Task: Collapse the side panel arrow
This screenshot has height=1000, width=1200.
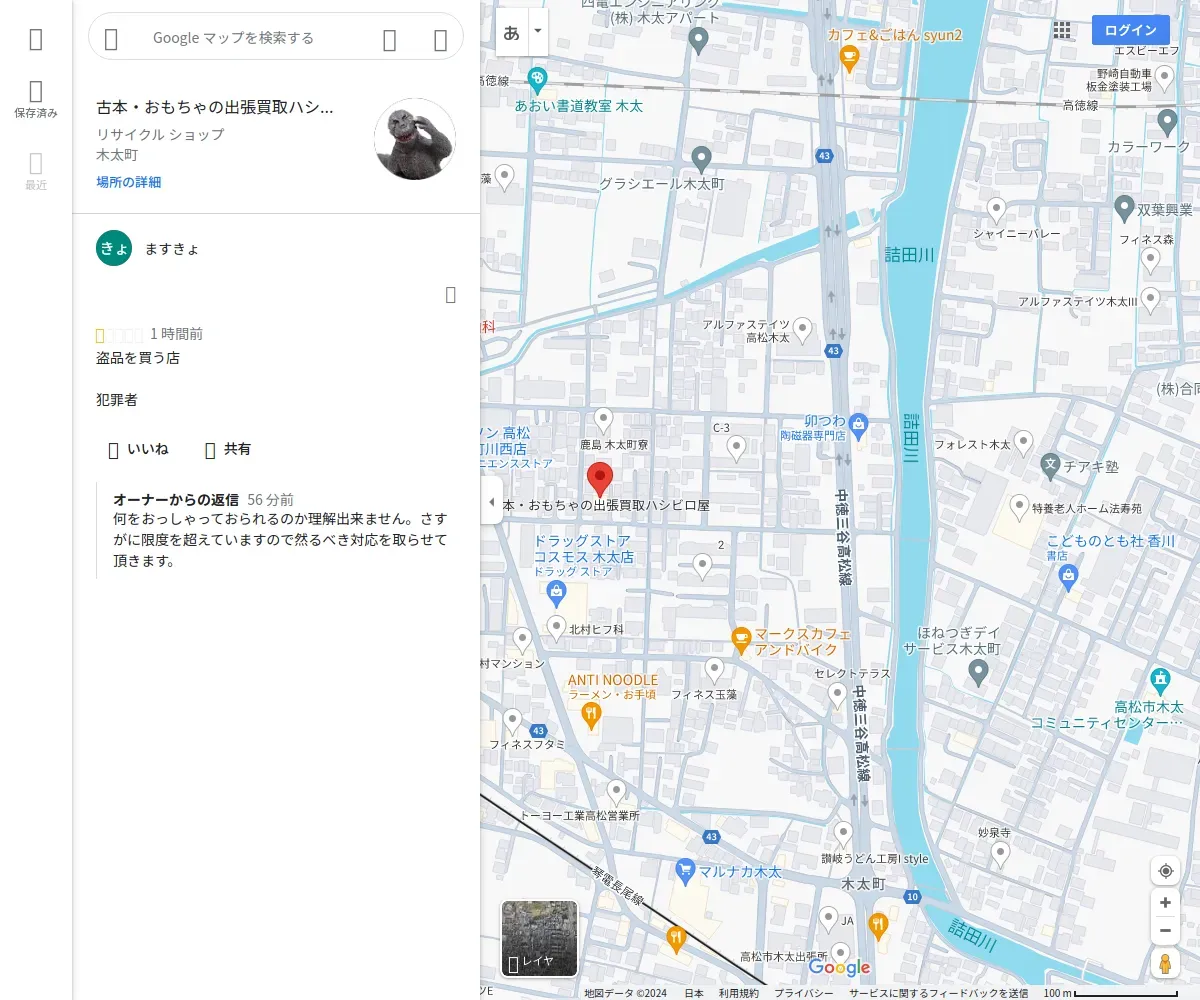Action: click(491, 502)
